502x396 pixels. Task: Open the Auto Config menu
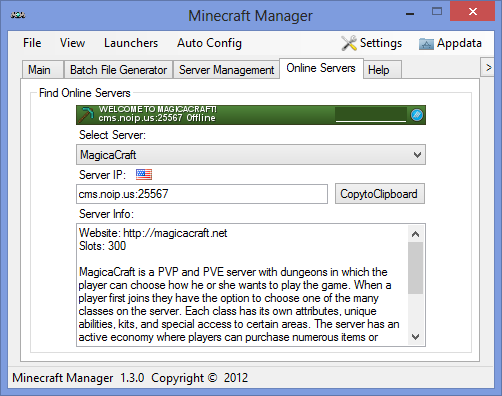coord(209,43)
